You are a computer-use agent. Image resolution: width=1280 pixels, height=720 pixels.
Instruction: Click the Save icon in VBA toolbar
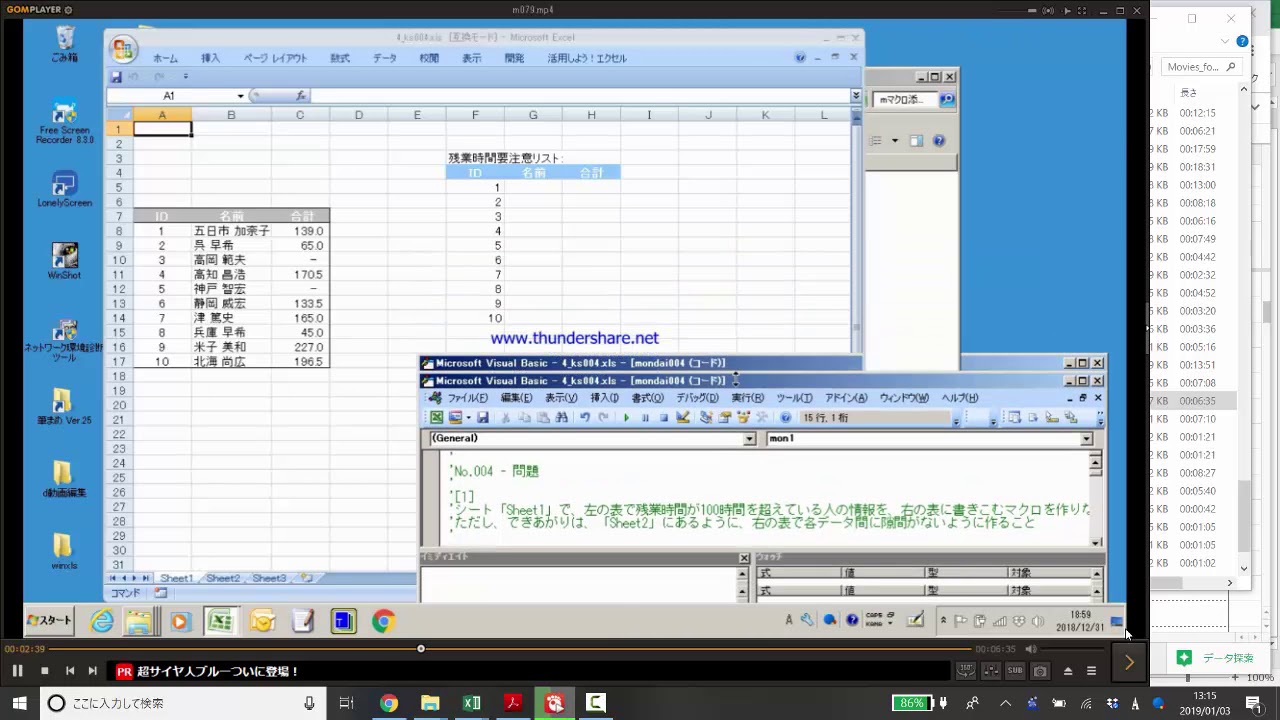(483, 418)
